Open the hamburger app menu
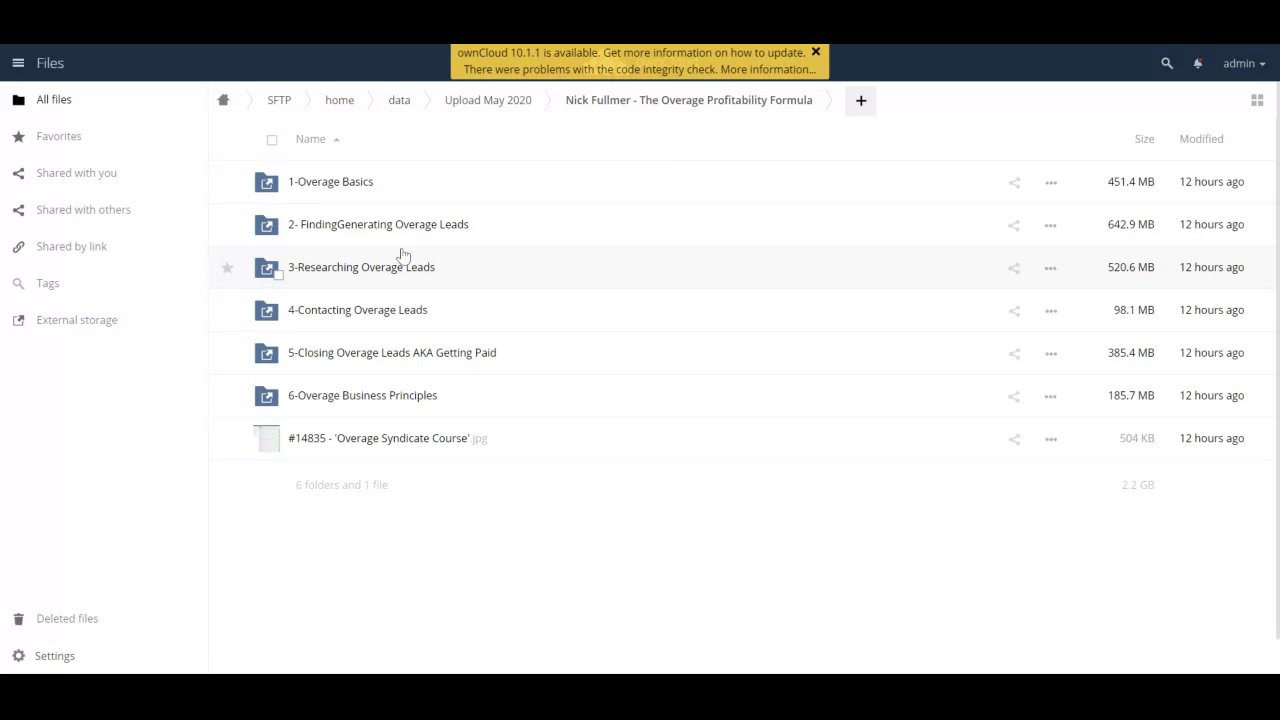Image resolution: width=1280 pixels, height=720 pixels. point(18,63)
